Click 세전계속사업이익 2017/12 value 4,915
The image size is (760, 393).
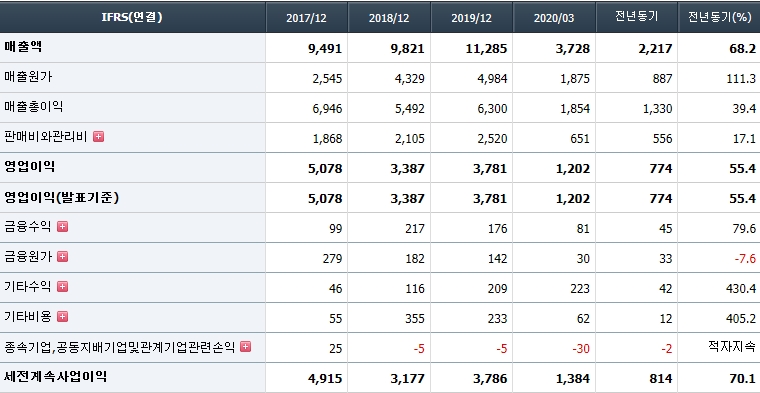[x=325, y=378]
